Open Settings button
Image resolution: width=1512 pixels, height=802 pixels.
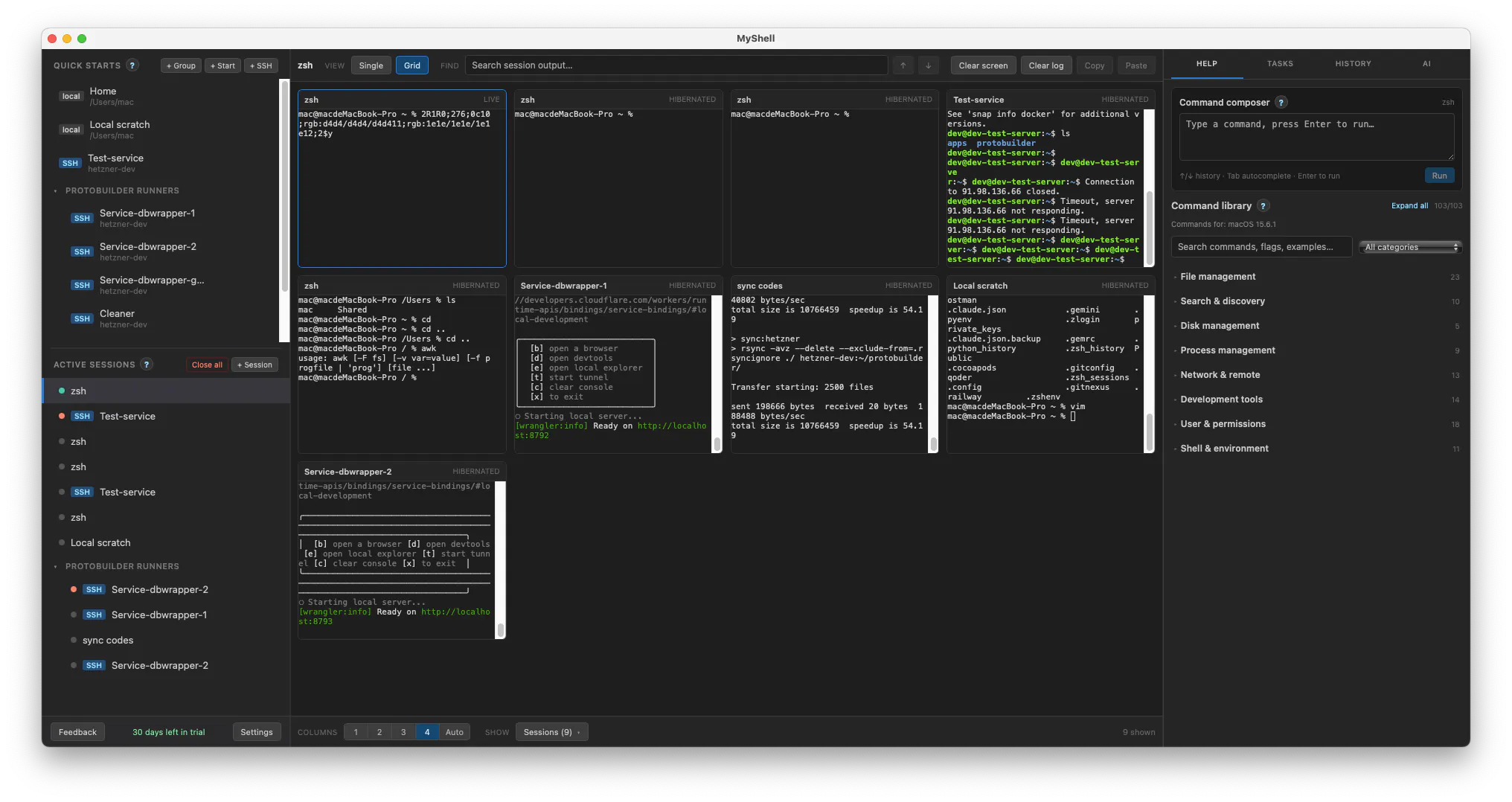[x=257, y=732]
